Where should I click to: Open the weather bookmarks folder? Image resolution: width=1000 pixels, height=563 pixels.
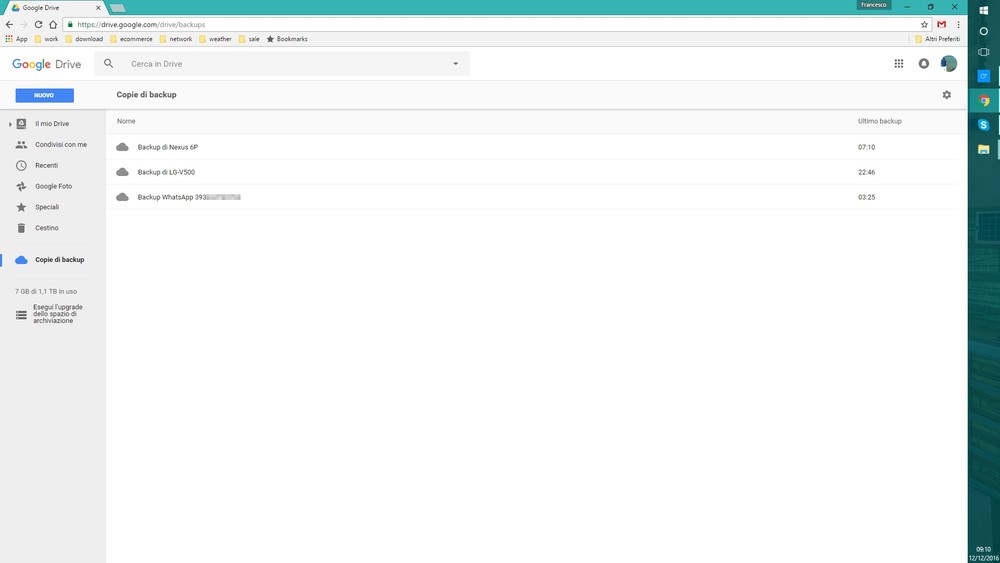click(215, 39)
